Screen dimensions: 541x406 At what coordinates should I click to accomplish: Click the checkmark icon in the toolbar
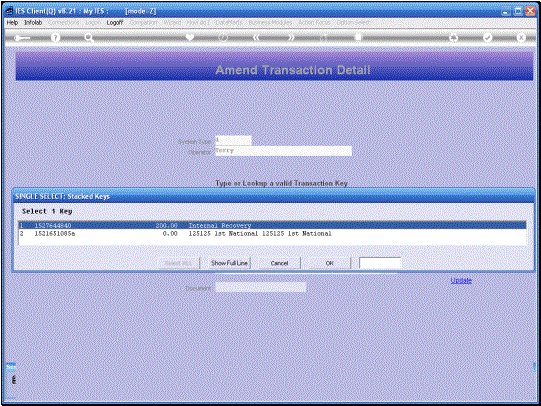pyautogui.click(x=487, y=37)
